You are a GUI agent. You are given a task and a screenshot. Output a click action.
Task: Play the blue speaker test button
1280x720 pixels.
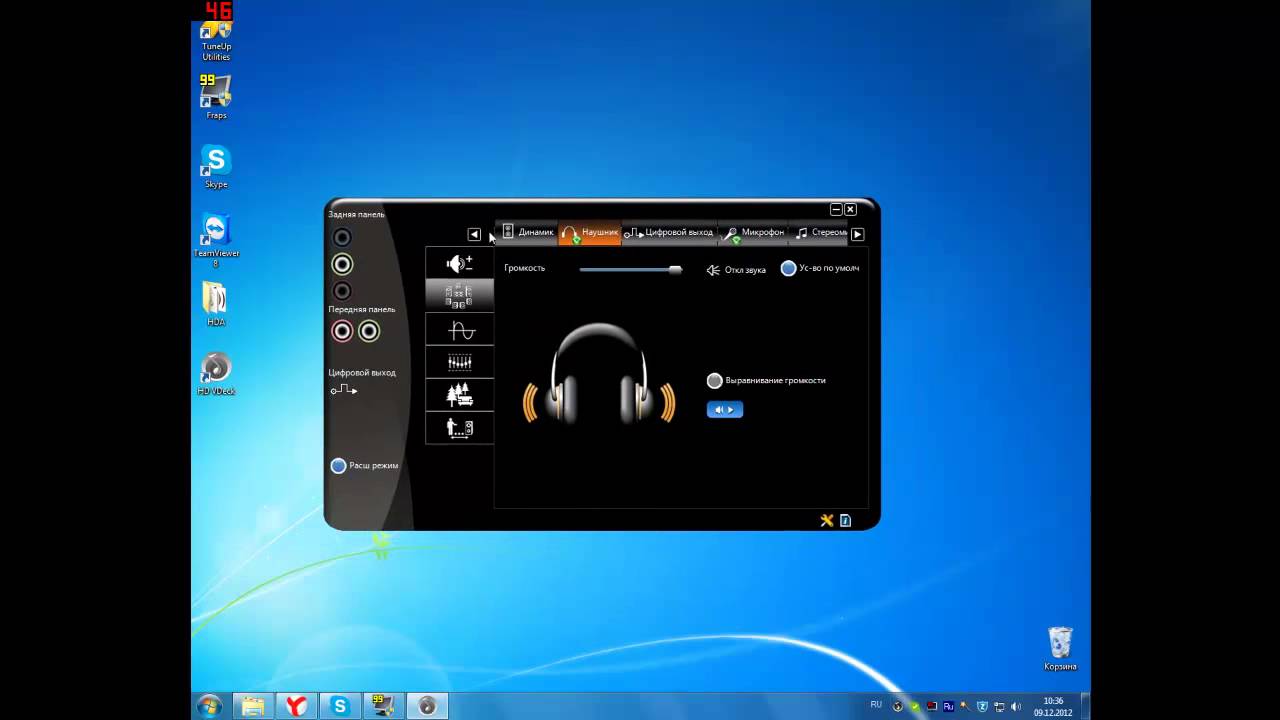[725, 409]
